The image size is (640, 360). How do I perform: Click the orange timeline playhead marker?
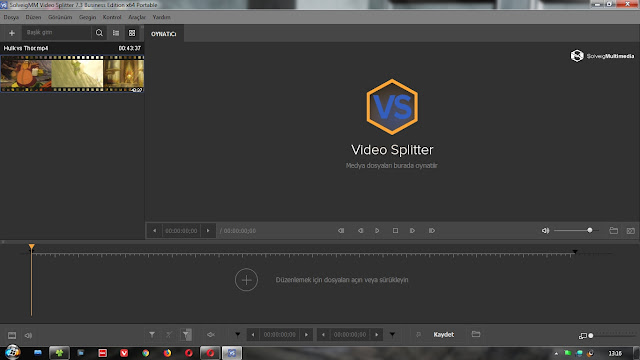point(31,247)
